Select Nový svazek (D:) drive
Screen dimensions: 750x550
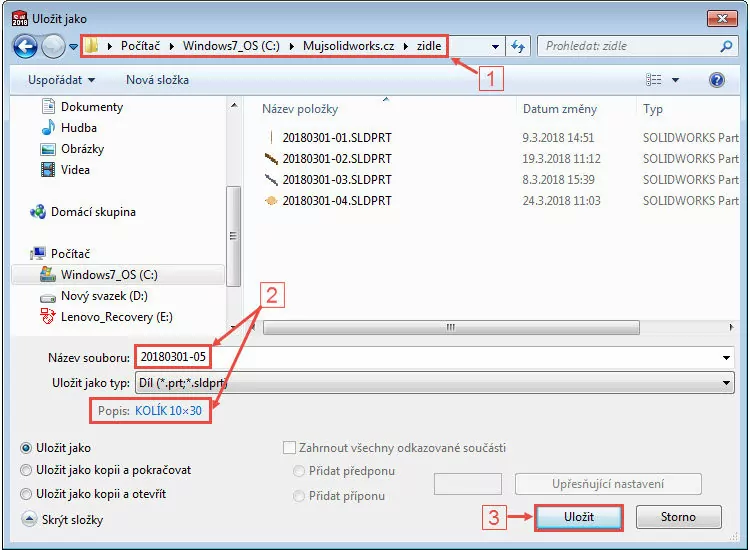[104, 296]
